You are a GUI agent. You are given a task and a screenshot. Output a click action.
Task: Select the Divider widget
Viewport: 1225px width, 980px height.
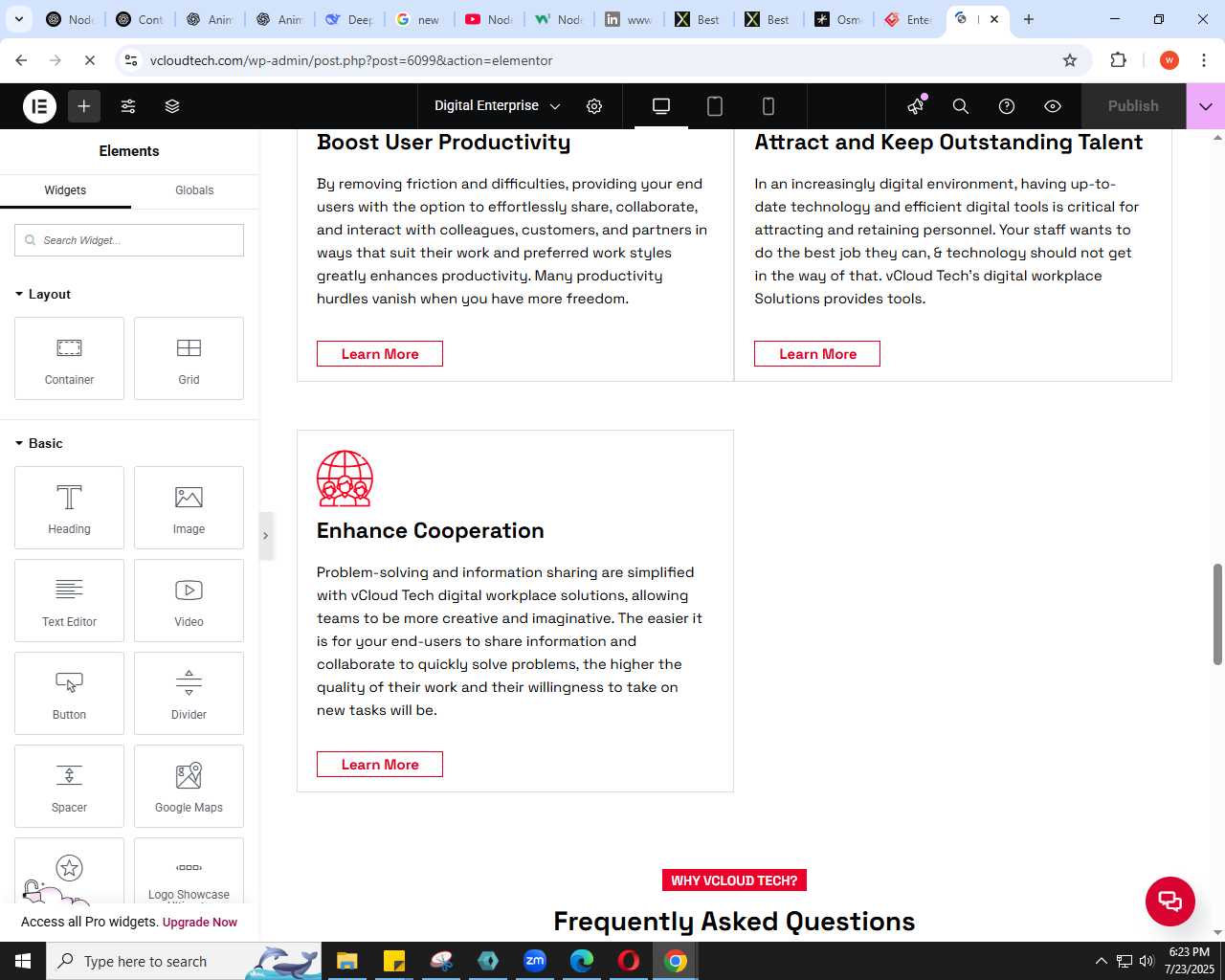pos(189,693)
